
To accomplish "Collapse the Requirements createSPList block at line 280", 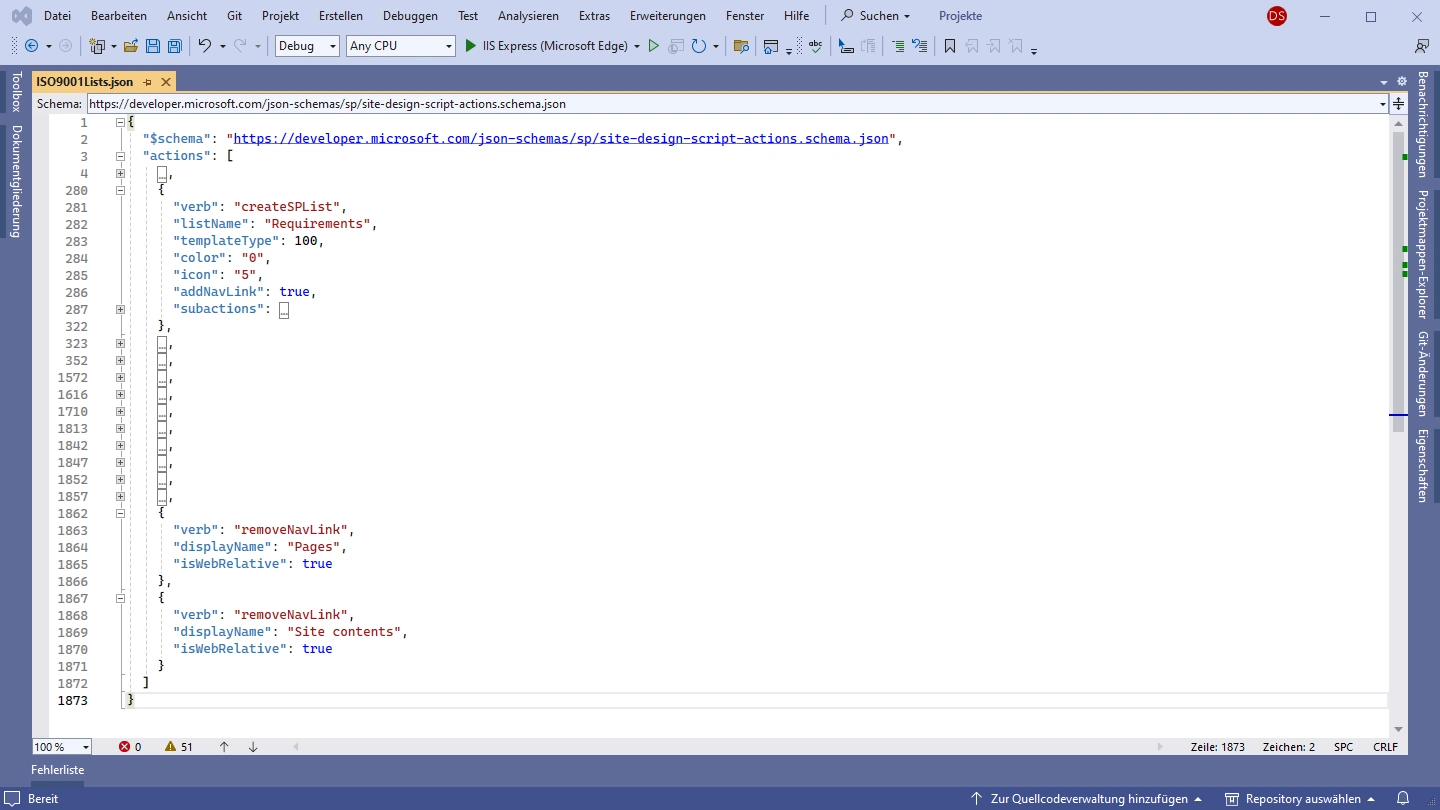I will 120,190.
